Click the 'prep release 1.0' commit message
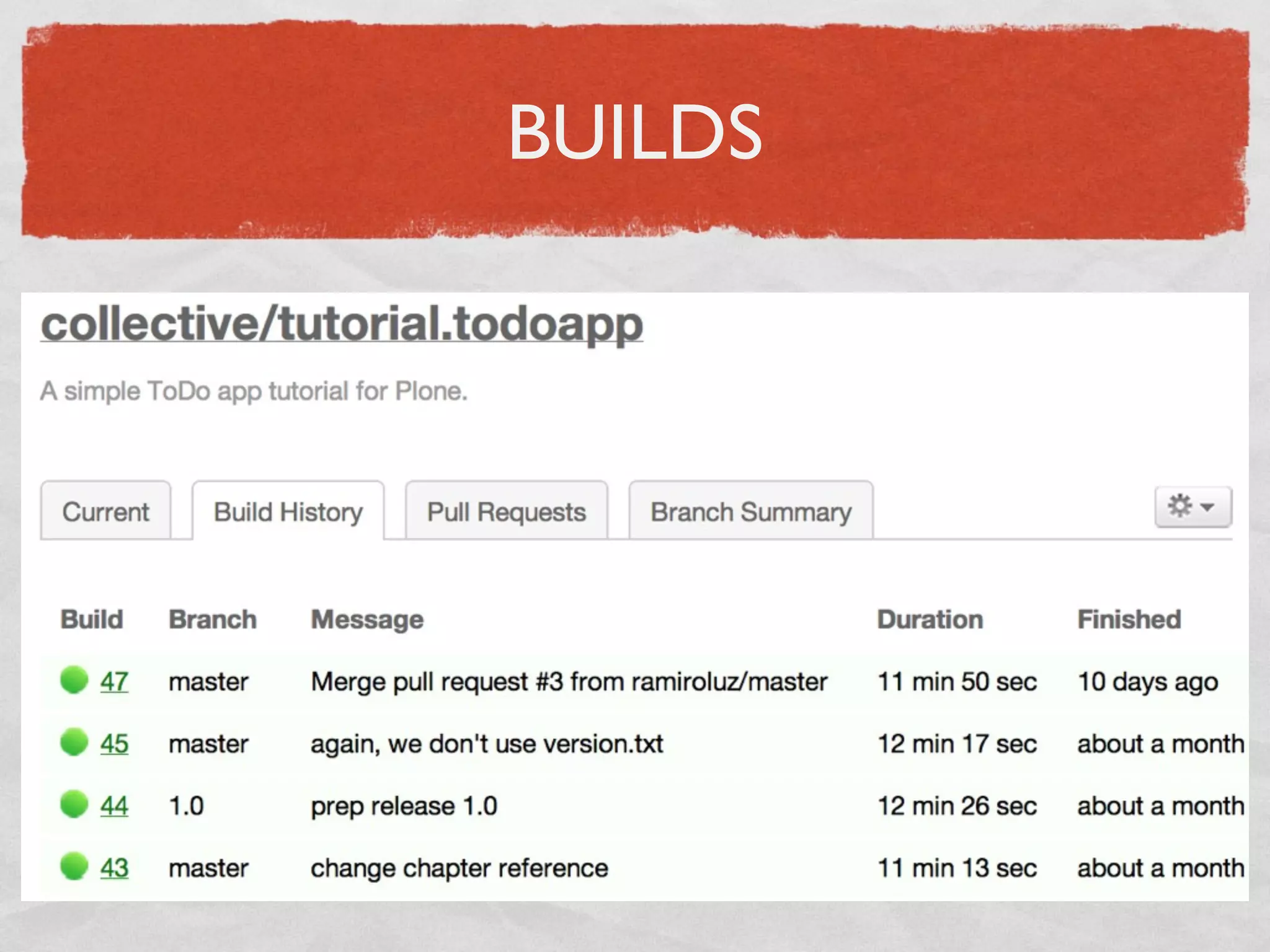Image resolution: width=1270 pixels, height=952 pixels. (404, 806)
